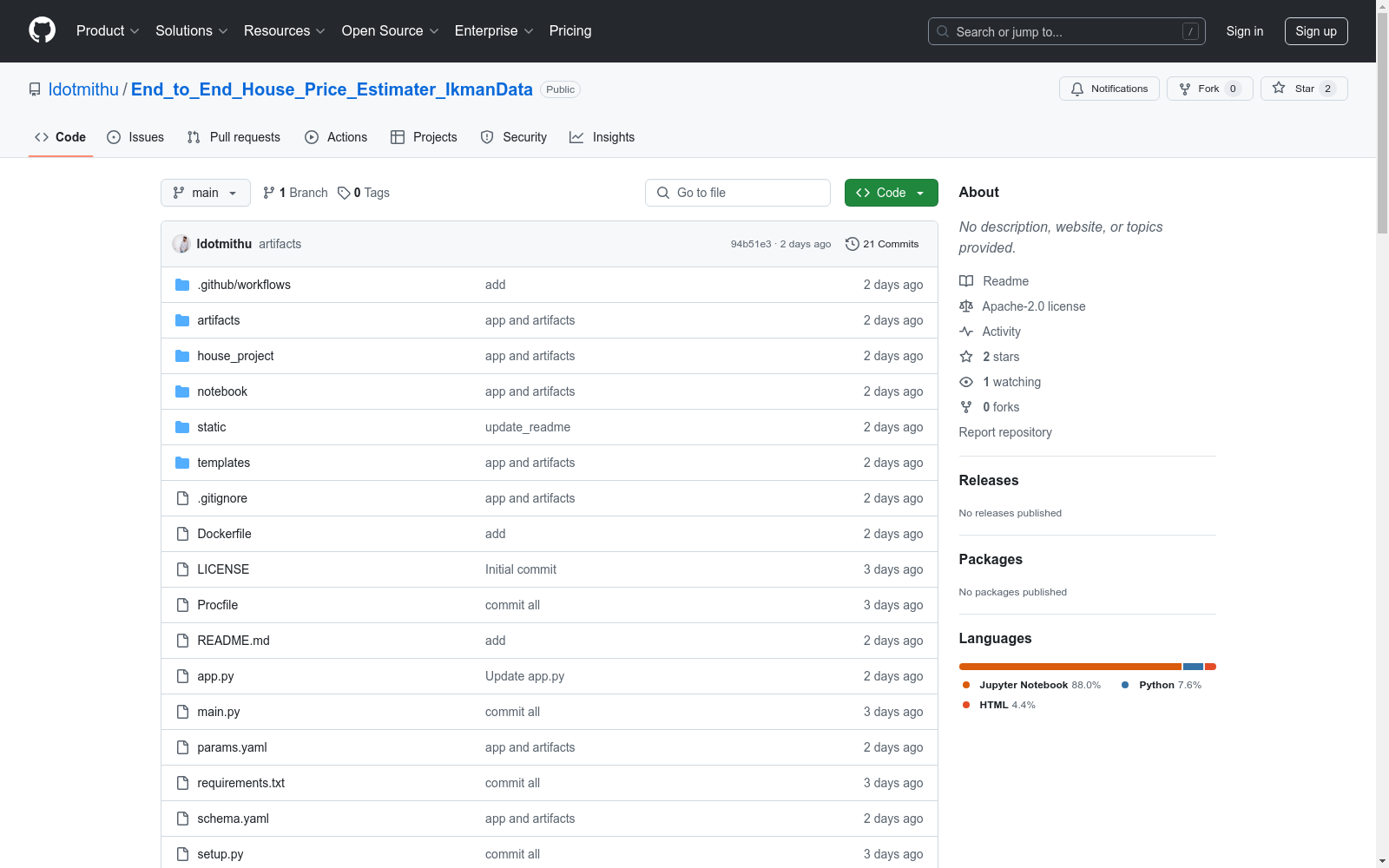The image size is (1389, 868).
Task: Click the Fork icon button
Action: click(x=1209, y=89)
